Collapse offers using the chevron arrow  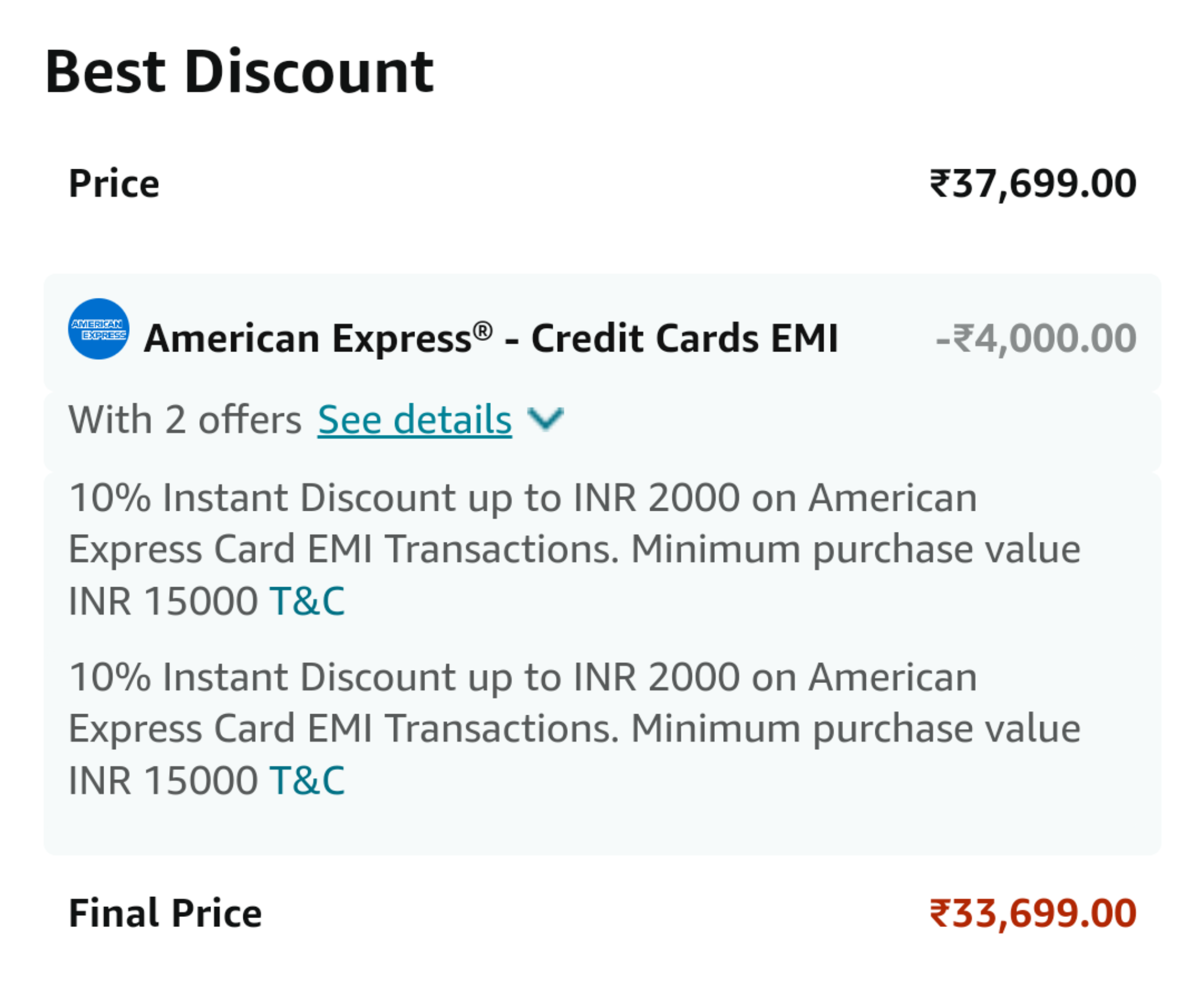(x=546, y=418)
